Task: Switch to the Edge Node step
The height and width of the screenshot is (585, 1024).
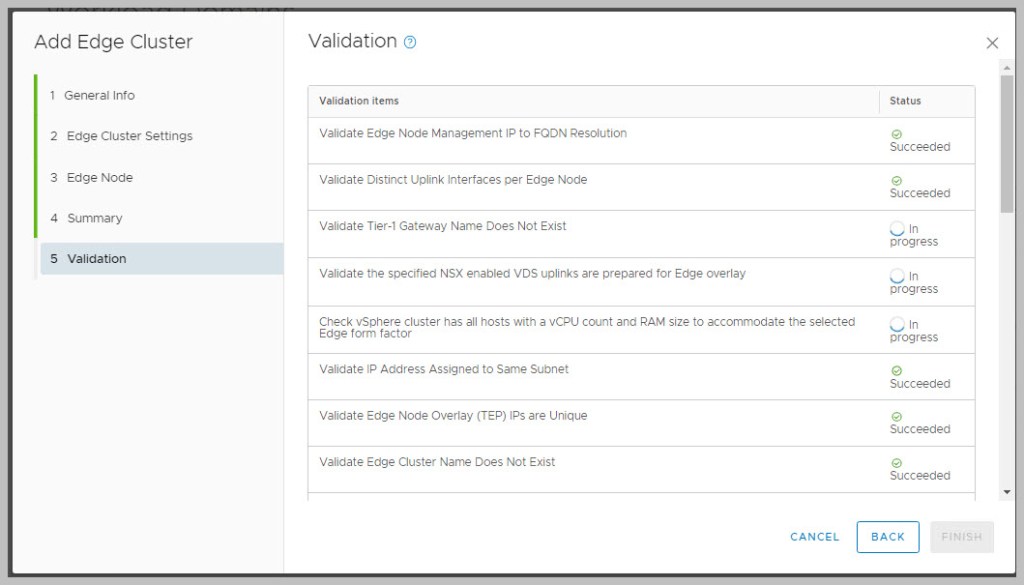Action: click(x=99, y=178)
